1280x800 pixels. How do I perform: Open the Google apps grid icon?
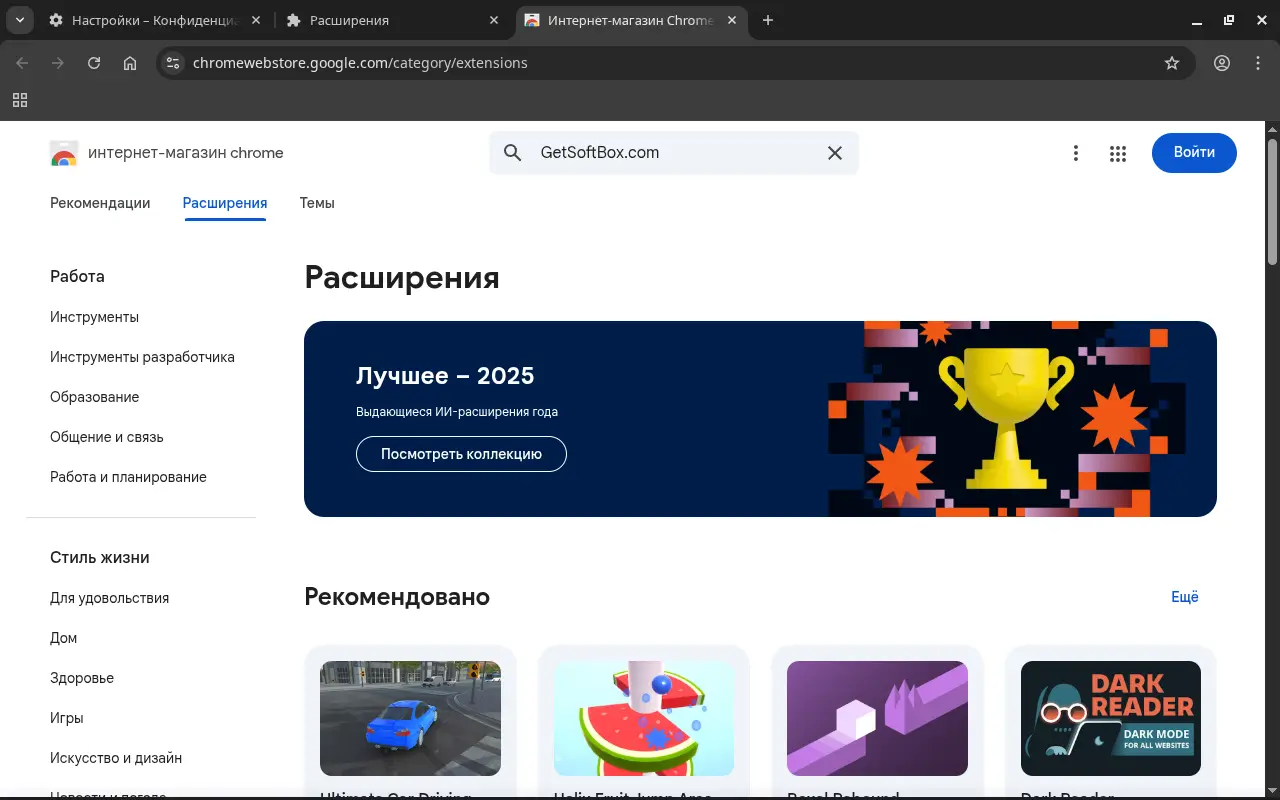(x=1118, y=153)
